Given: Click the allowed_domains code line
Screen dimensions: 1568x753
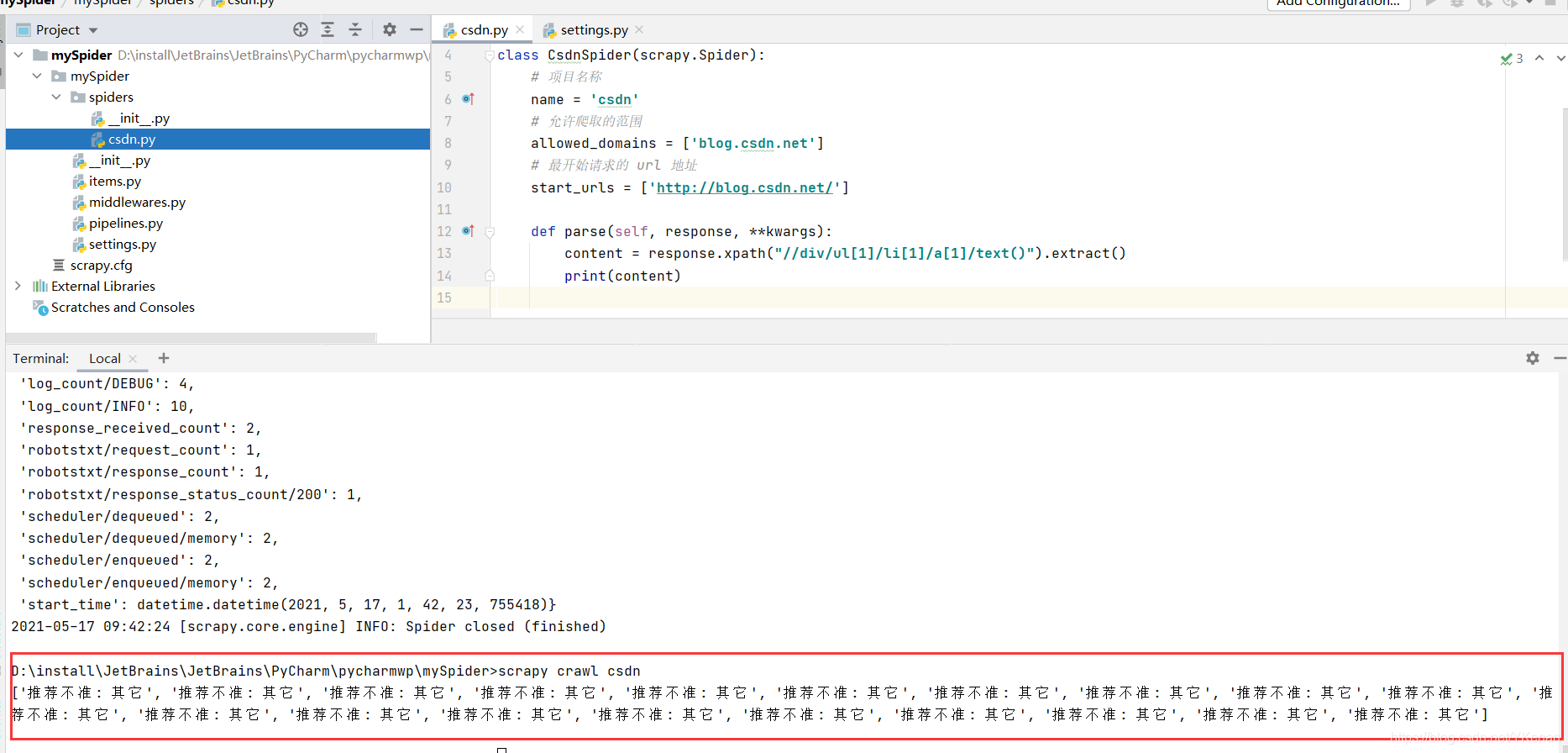Looking at the screenshot, I should point(677,143).
